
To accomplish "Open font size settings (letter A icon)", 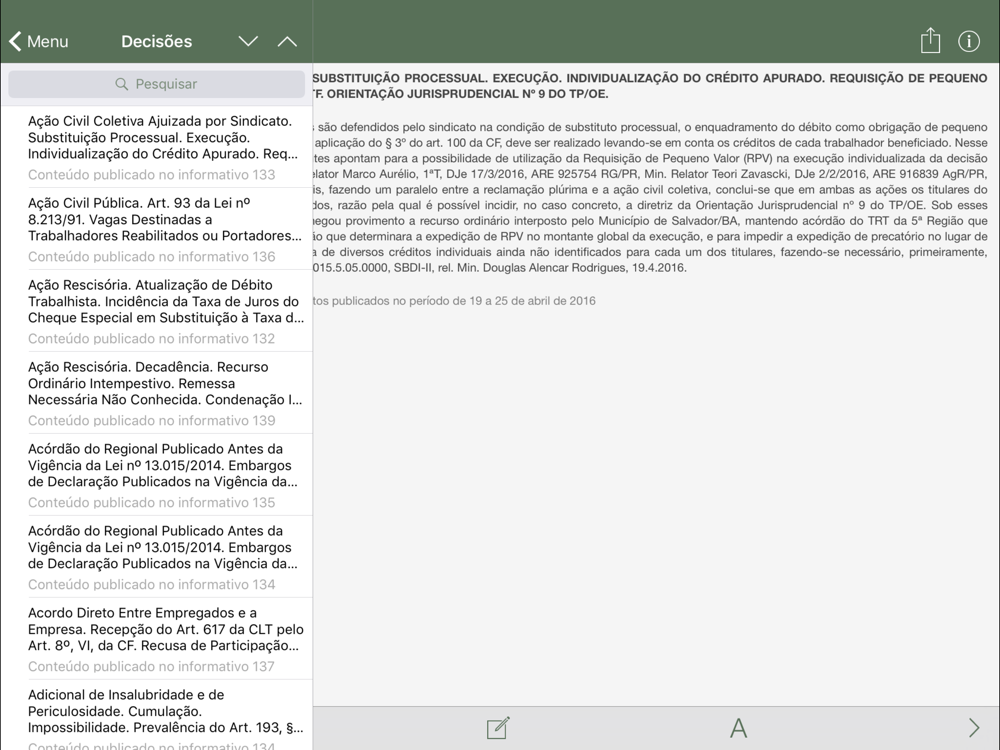I will tap(738, 728).
